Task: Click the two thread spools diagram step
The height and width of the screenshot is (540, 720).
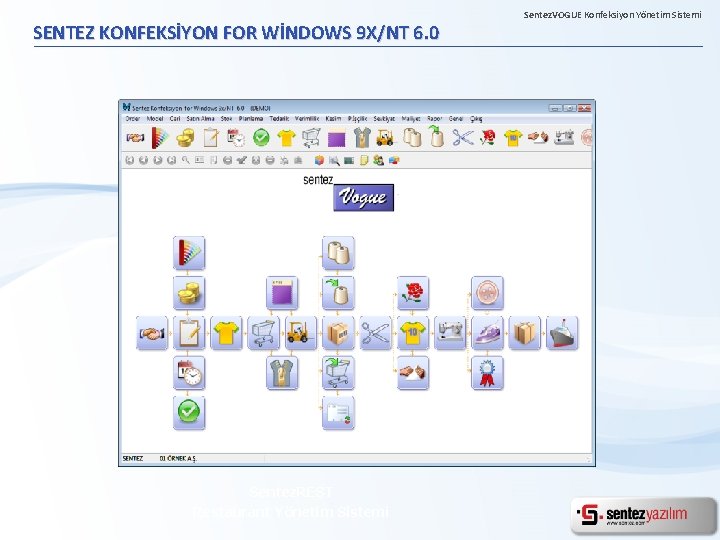Action: (338, 253)
